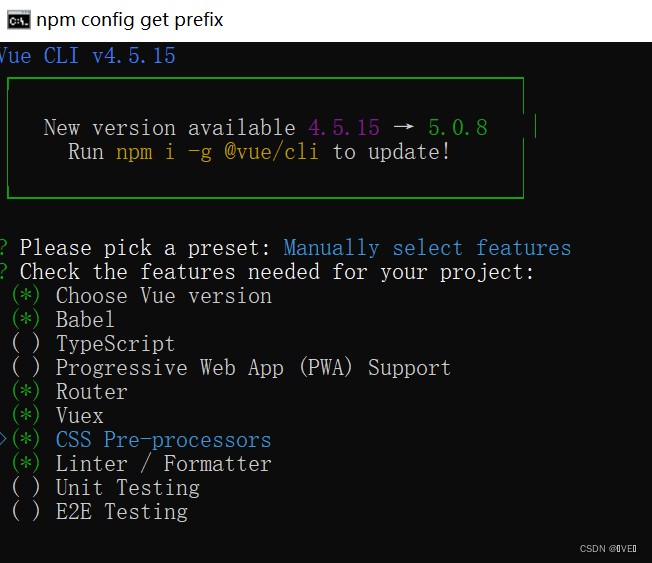Select the Linter / Formatter option text

(163, 464)
